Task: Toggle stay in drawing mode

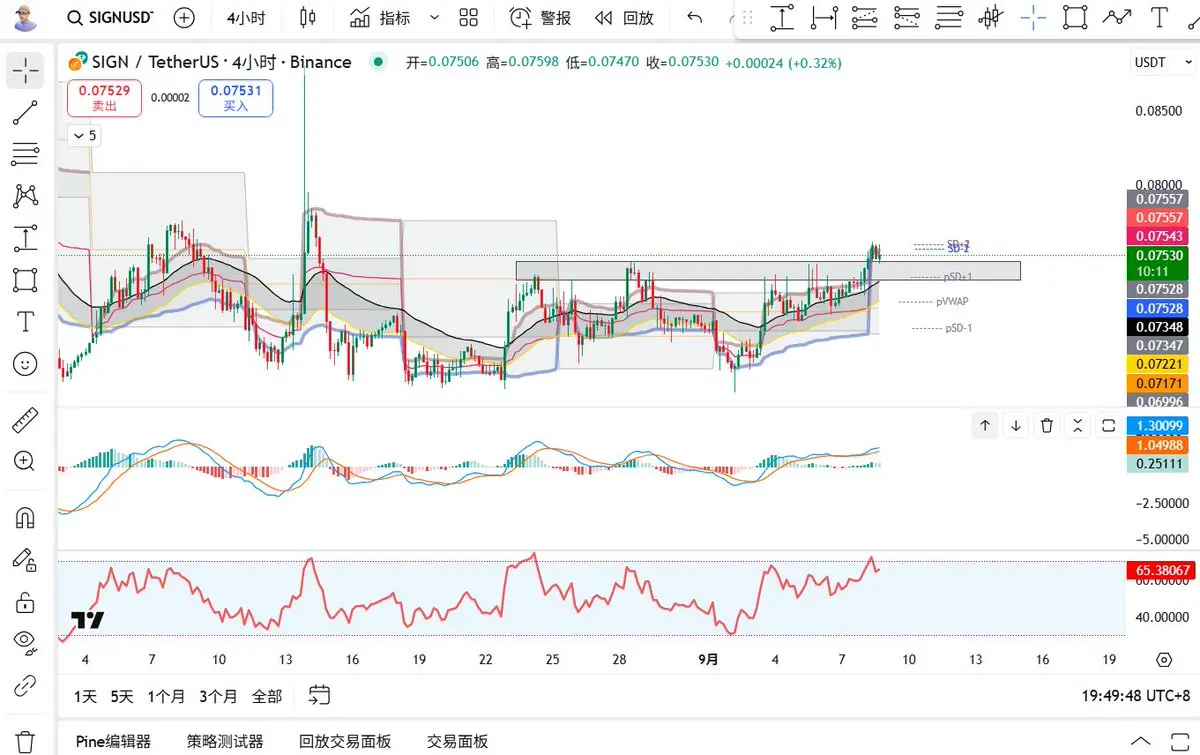Action: [26, 560]
